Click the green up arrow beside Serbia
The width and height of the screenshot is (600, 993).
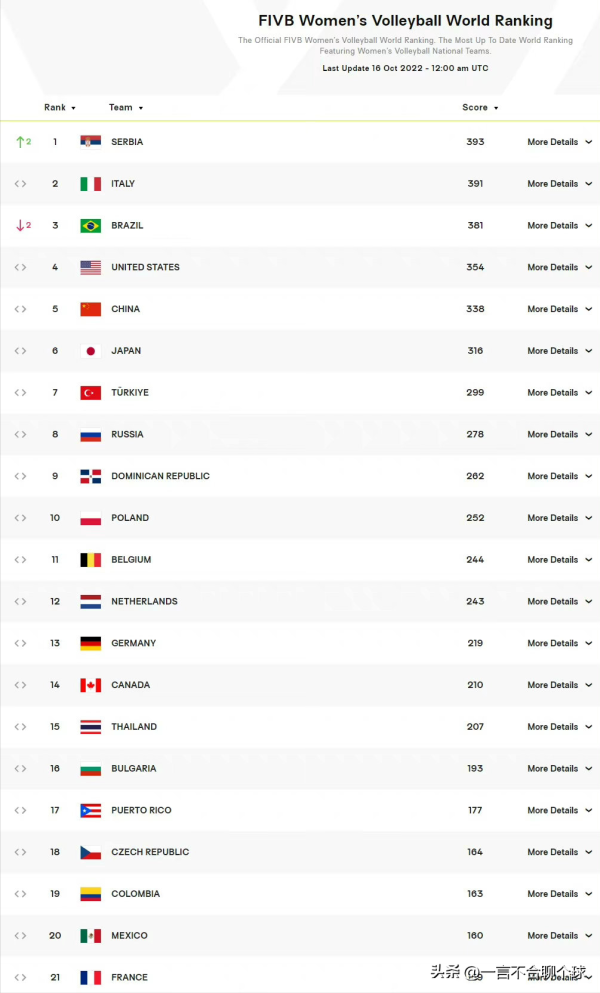(20, 142)
